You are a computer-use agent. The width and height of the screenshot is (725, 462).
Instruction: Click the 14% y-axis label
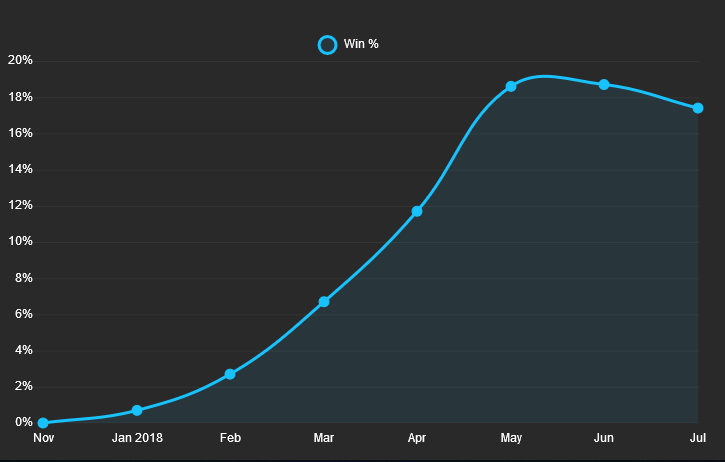(x=20, y=169)
